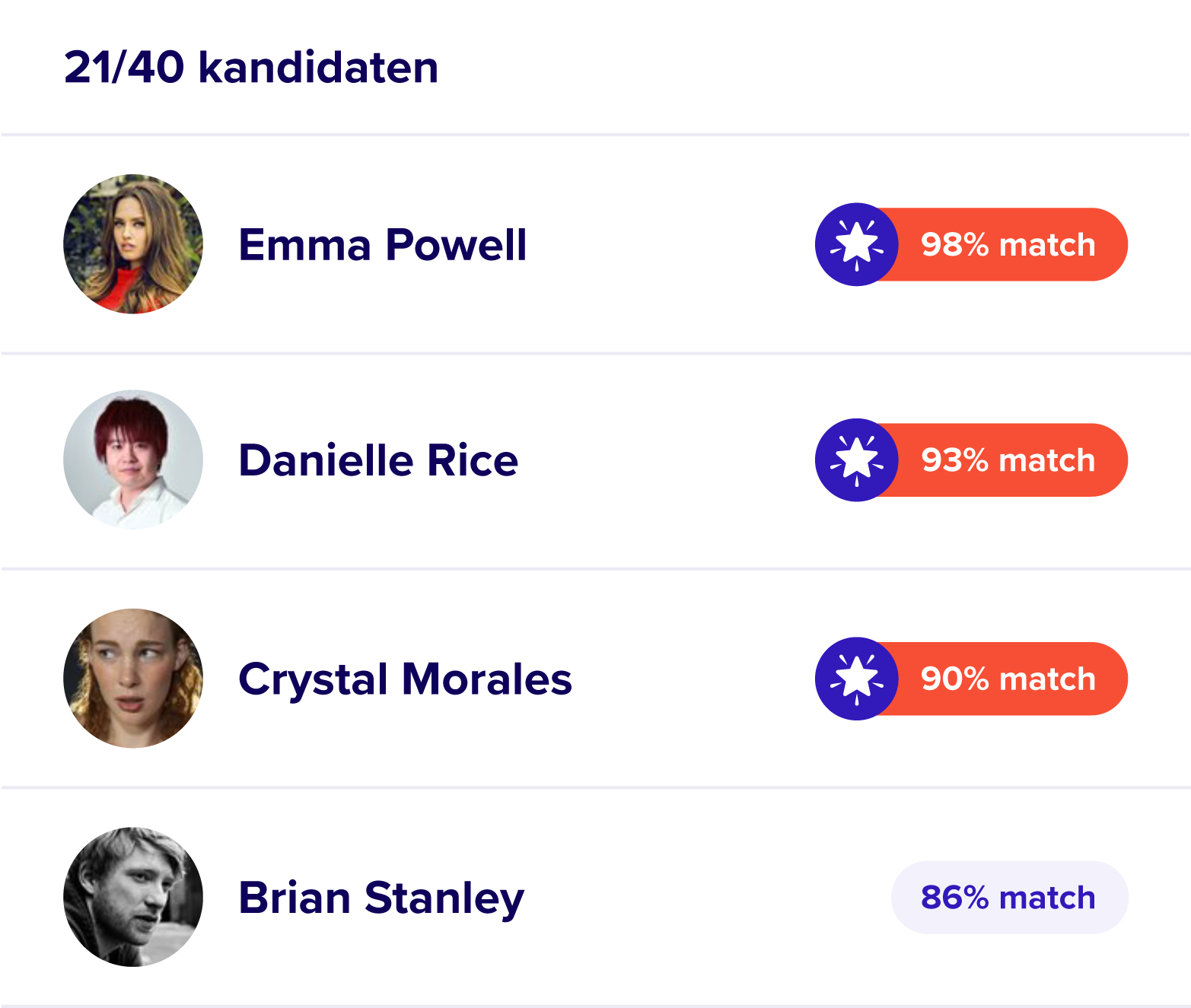This screenshot has height=1008, width=1191.
Task: Select the 93% match pill
Action: [x=972, y=459]
